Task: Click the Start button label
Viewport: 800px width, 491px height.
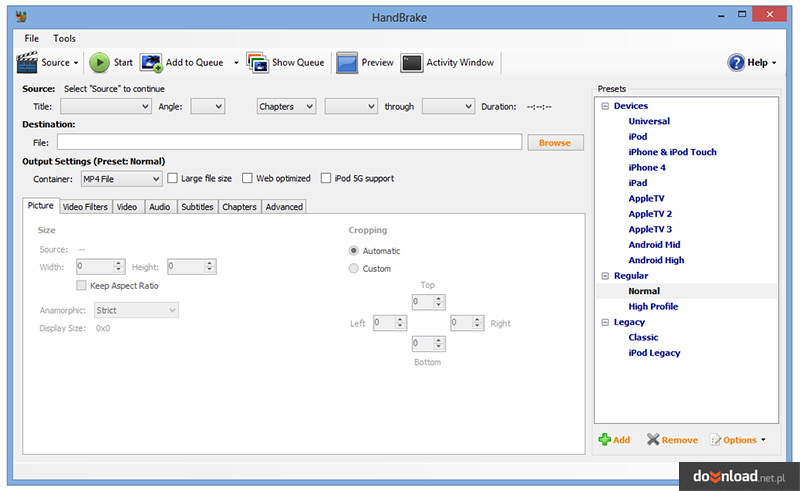Action: [123, 62]
